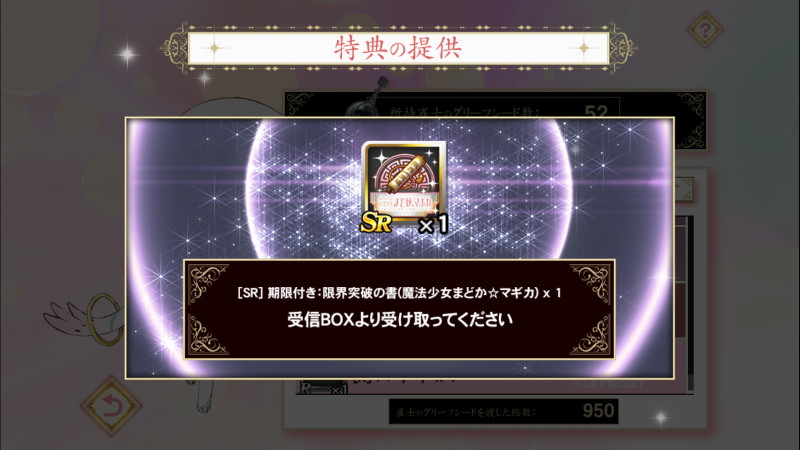Image resolution: width=800 pixels, height=450 pixels.
Task: Tap the diamond-shaped back arrow button
Action: [111, 406]
